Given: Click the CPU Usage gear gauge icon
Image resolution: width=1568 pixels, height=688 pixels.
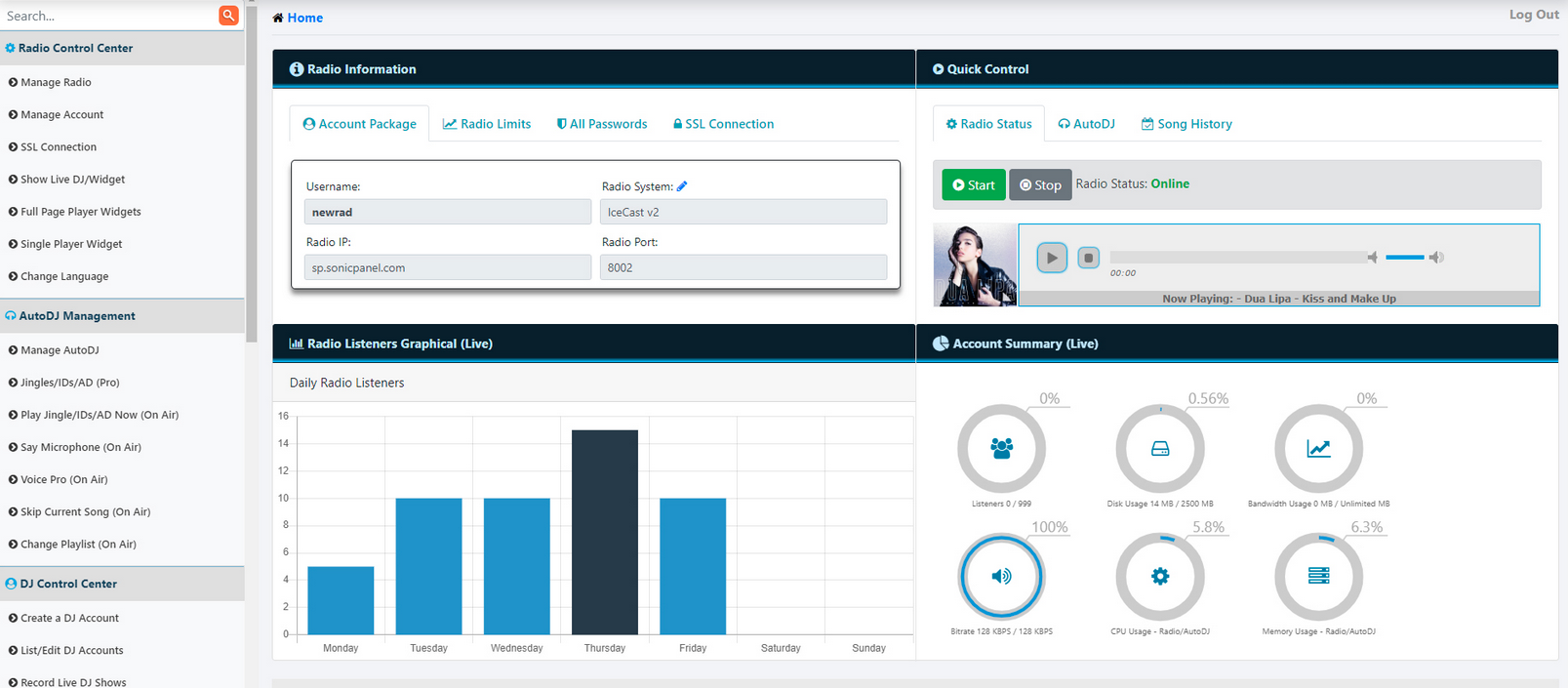Looking at the screenshot, I should point(1159,577).
